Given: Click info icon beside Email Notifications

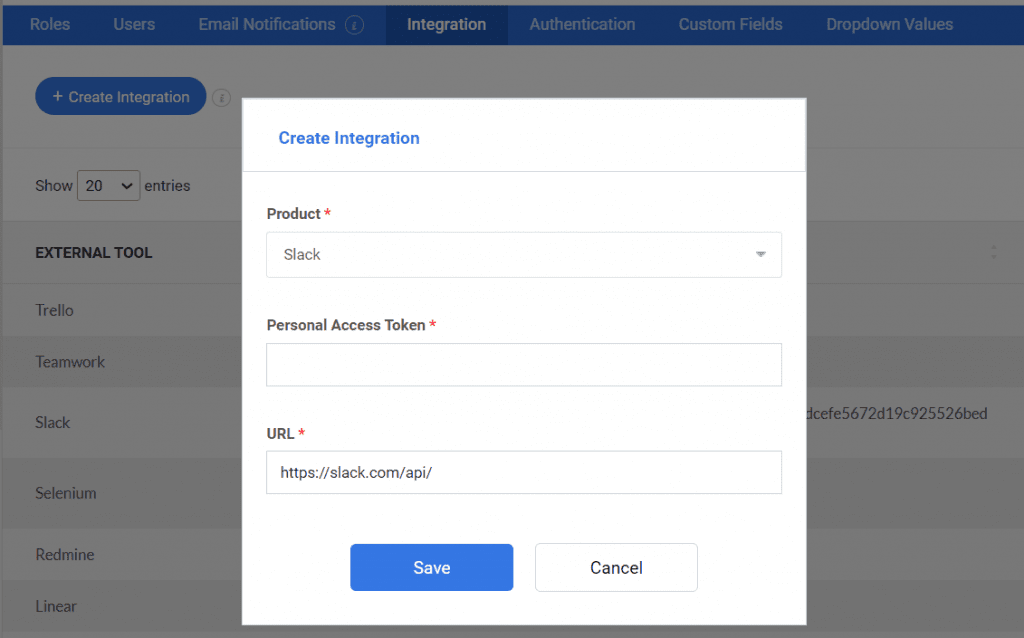Looking at the screenshot, I should point(355,25).
